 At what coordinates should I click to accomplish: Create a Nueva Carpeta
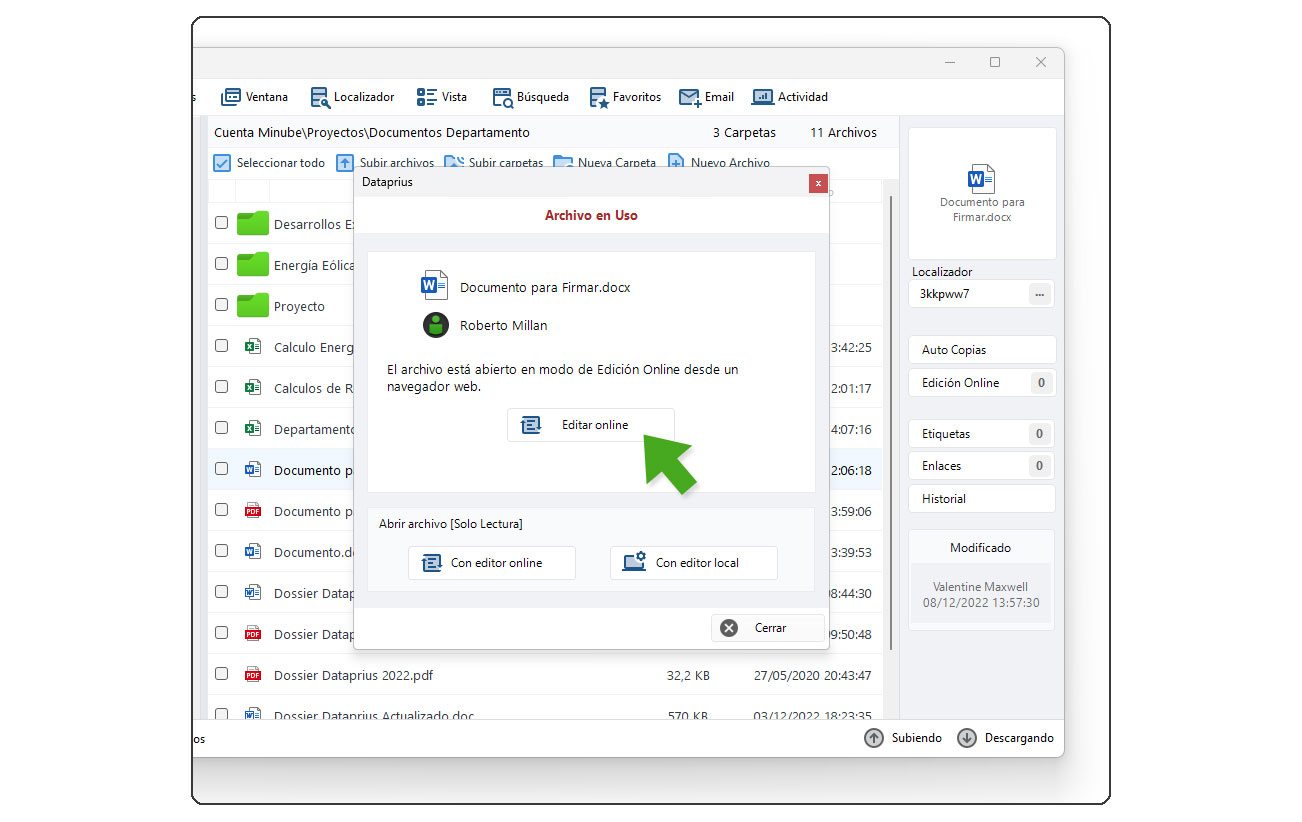coord(604,163)
